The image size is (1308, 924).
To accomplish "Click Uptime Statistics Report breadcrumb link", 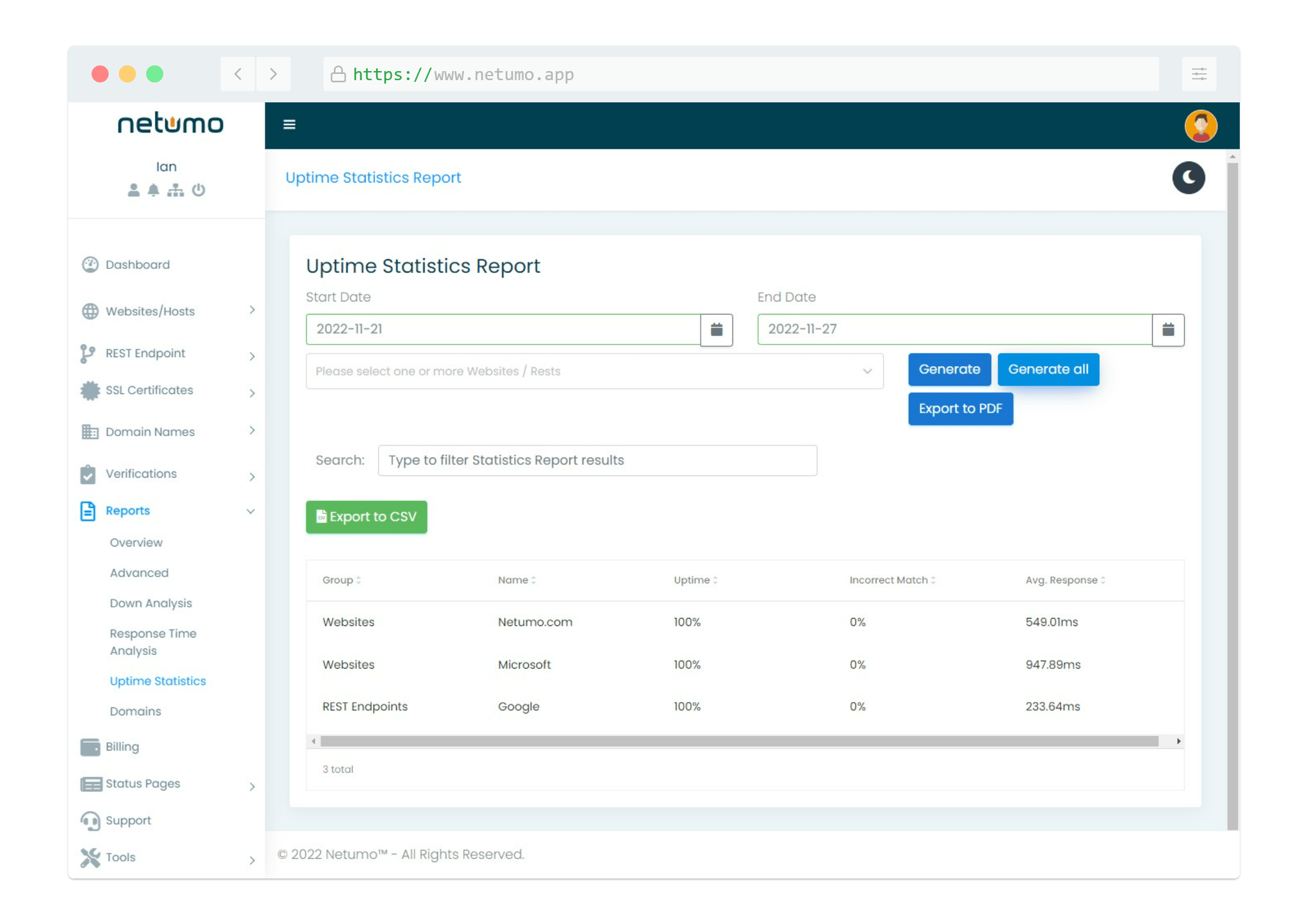I will (373, 178).
